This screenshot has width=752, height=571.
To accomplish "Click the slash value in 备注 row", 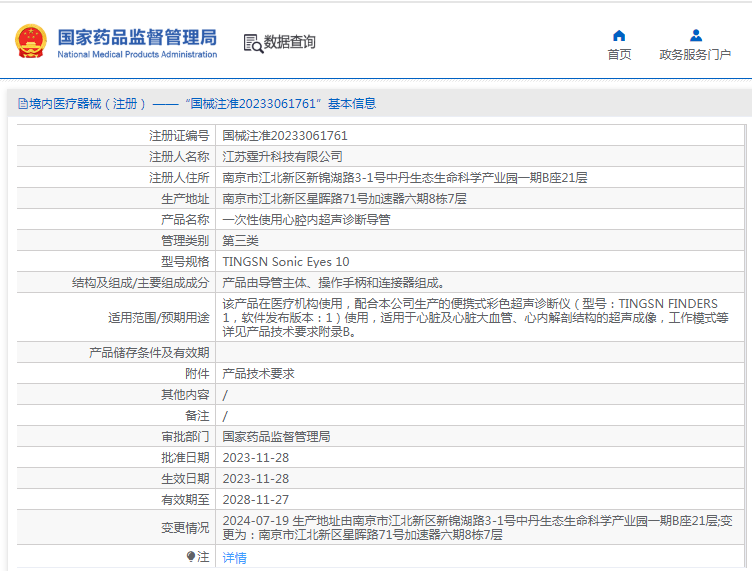I will click(225, 416).
